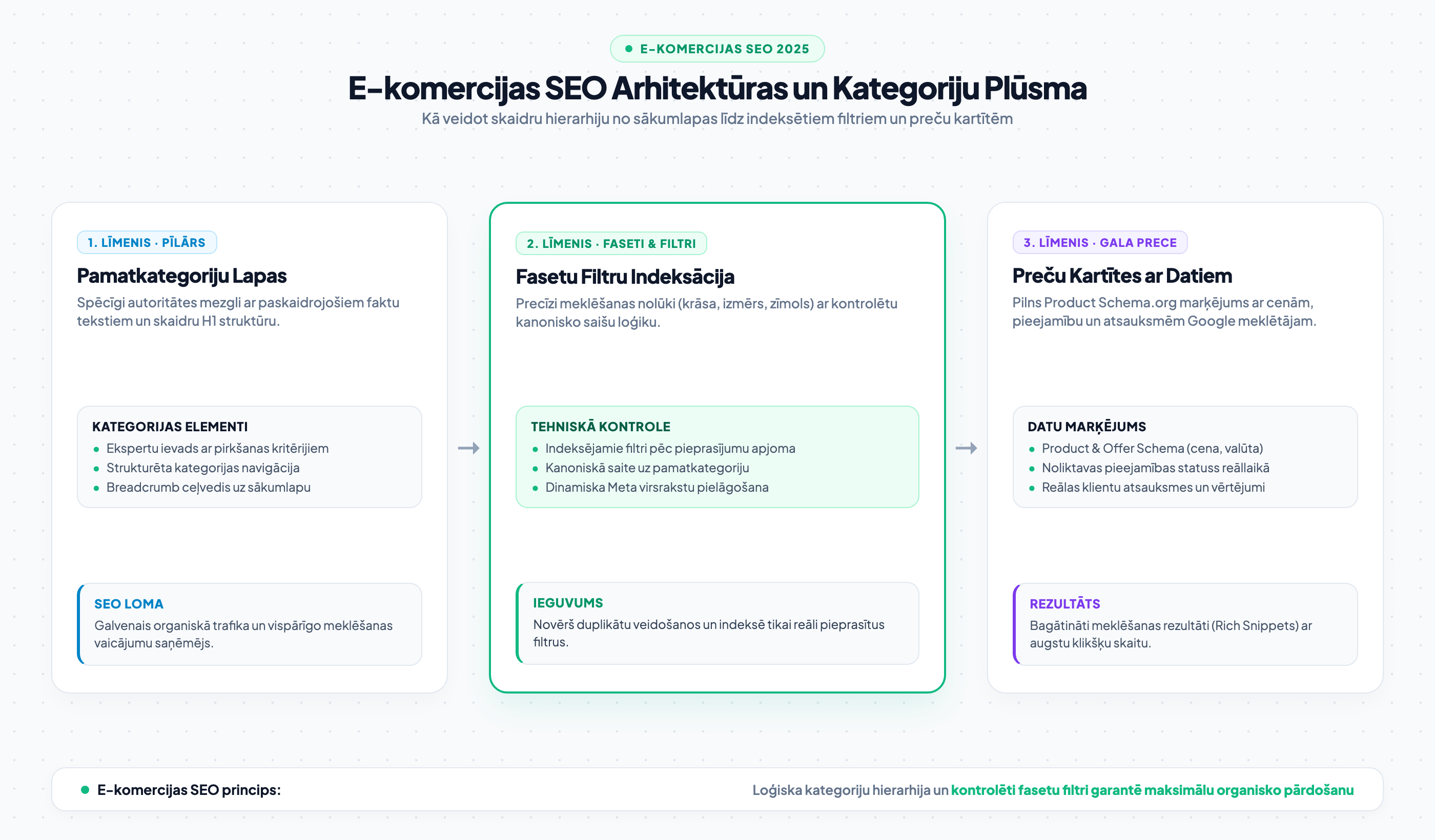Click the 2. LĪMENIS · FASETI & FILTRI tag
Screen dimensions: 1435x840
[611, 244]
